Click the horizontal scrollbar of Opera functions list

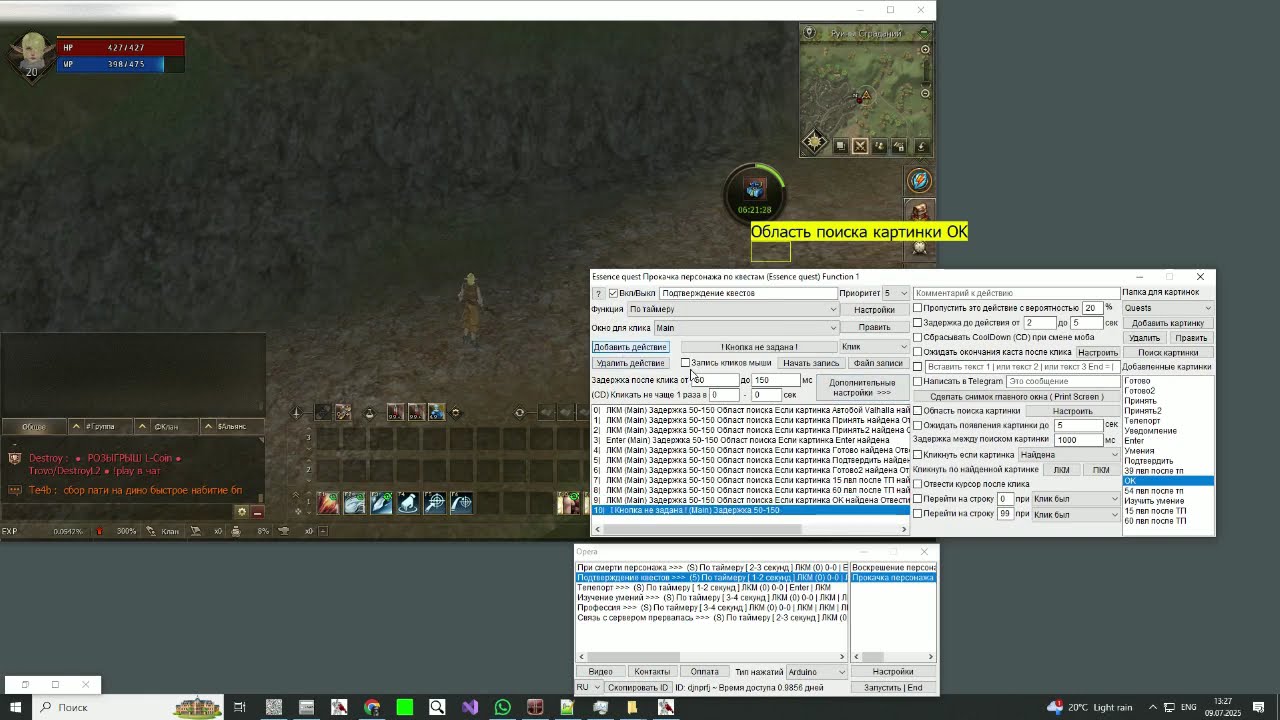[x=711, y=657]
